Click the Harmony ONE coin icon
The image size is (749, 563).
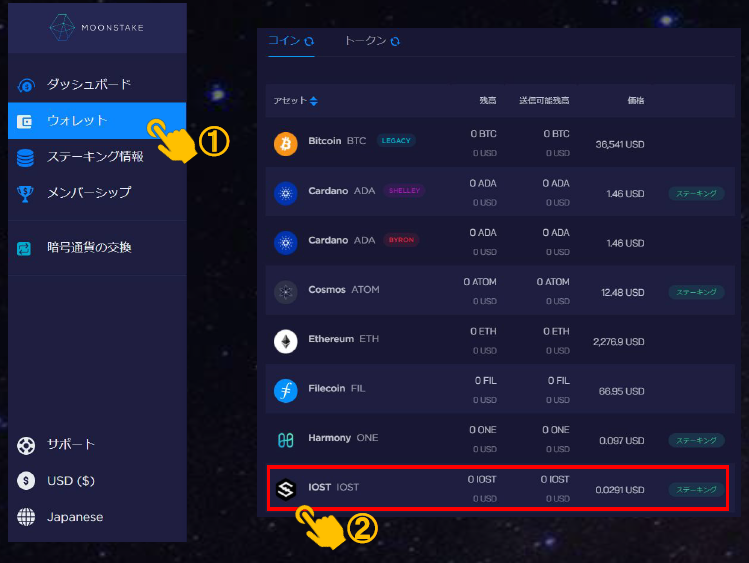pos(286,440)
